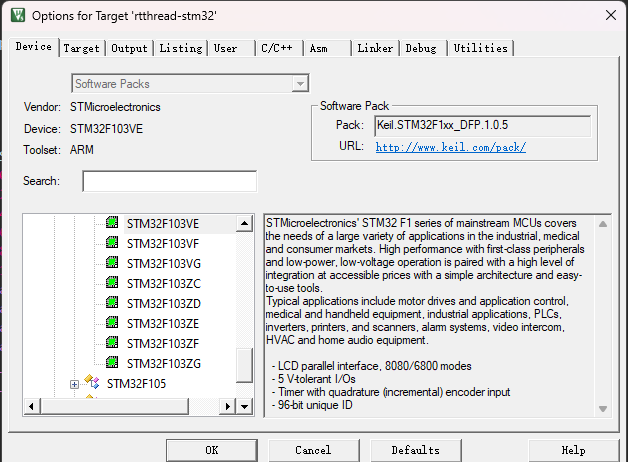Click the Pack name field Keil.STM32F1xx_DFP.1.0.5
This screenshot has width=628, height=462.
coord(482,126)
